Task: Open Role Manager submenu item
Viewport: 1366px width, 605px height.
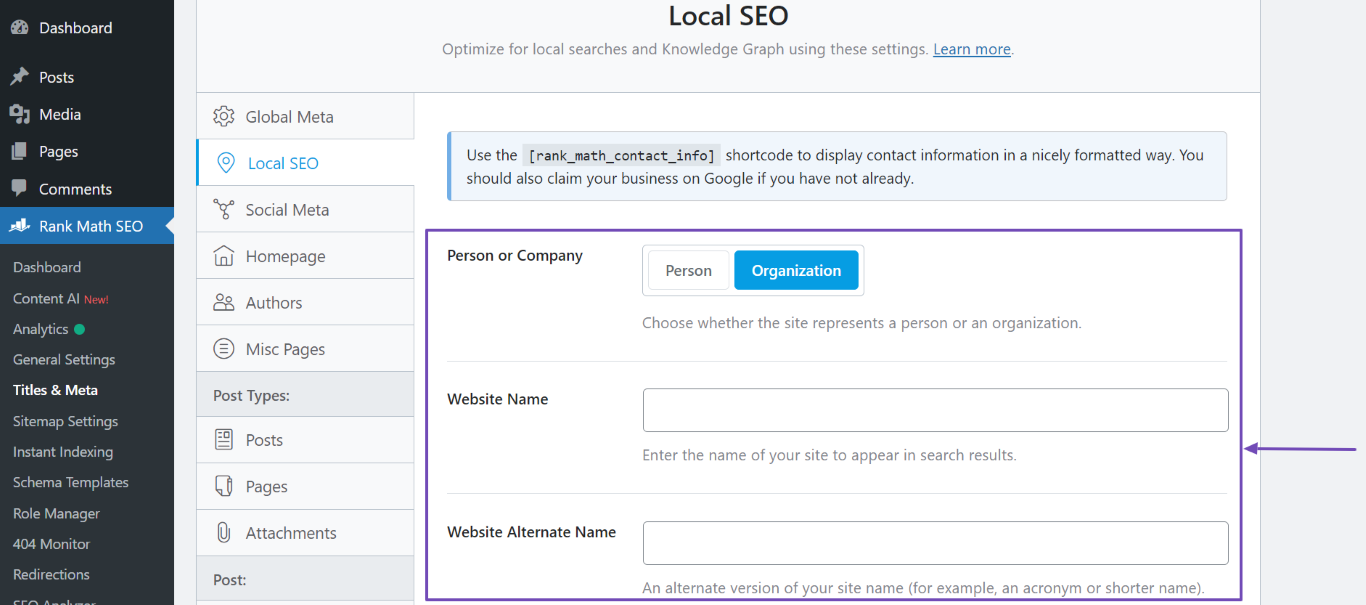Action: coord(56,513)
